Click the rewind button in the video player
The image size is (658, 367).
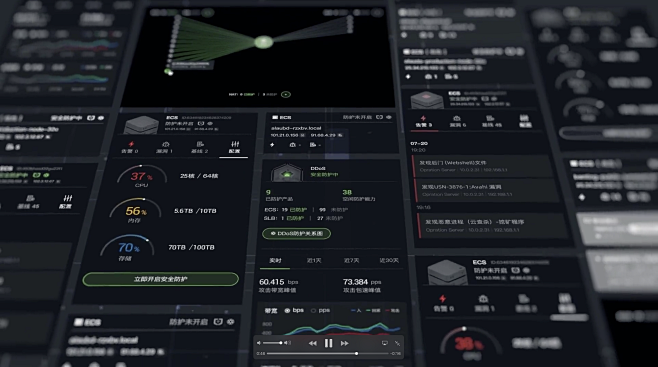[313, 344]
